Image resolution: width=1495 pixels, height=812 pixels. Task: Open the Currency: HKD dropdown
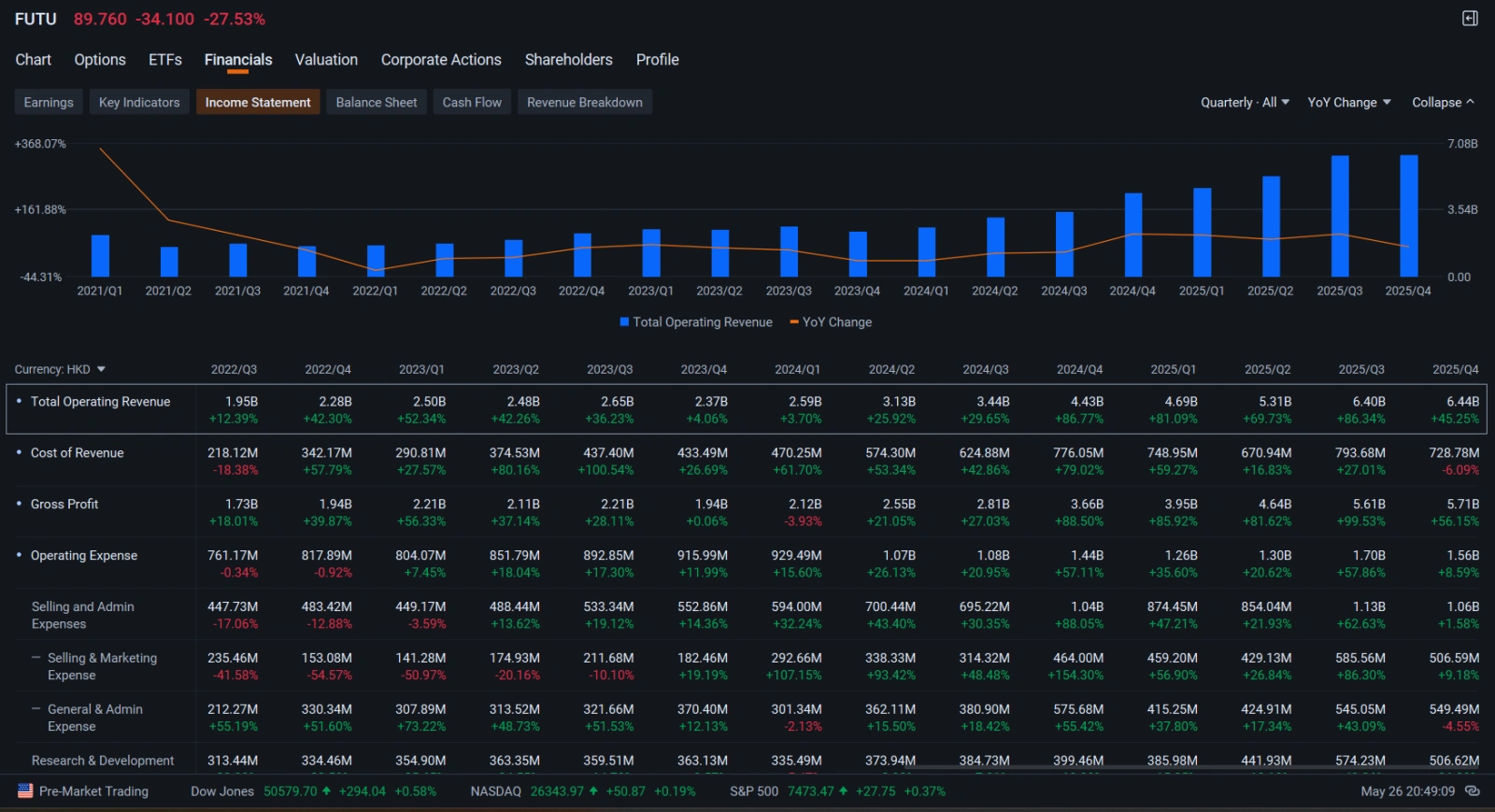click(60, 369)
